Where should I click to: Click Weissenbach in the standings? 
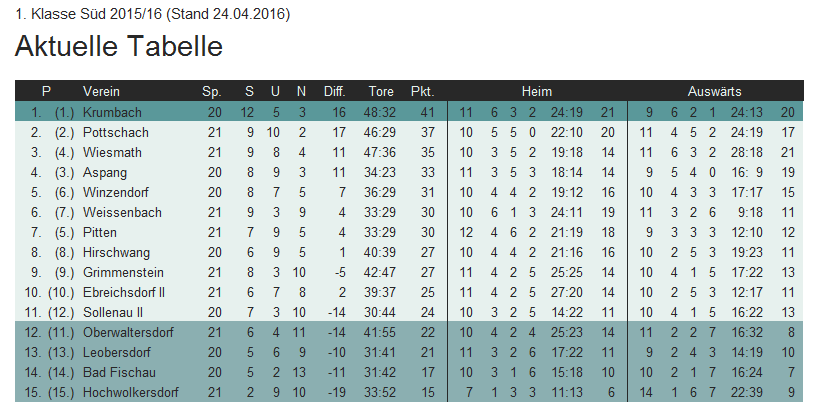click(x=120, y=212)
